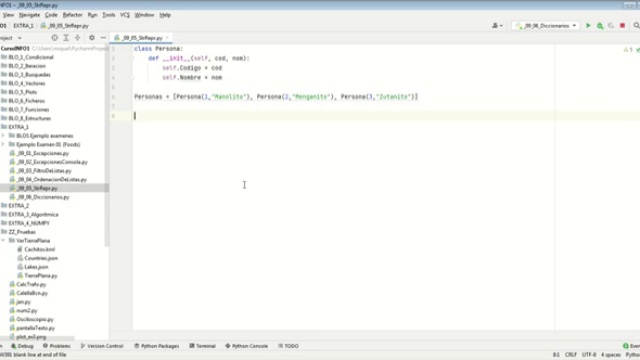
Task: Click the Project panel horizontal scrollbar
Action: tap(37, 338)
